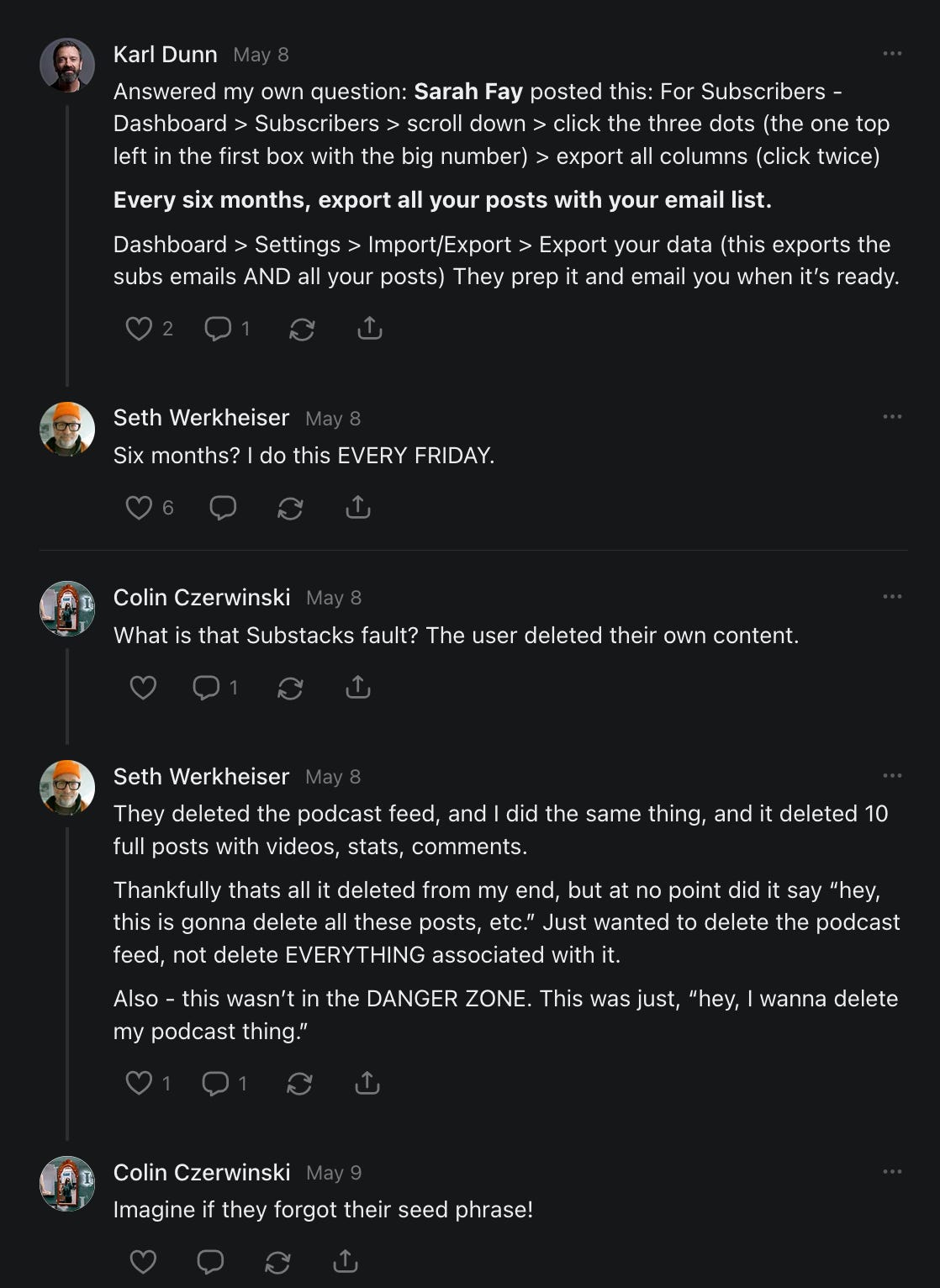Reply to Seth's podcast feed comment
The width and height of the screenshot is (940, 1288).
pyautogui.click(x=215, y=1084)
